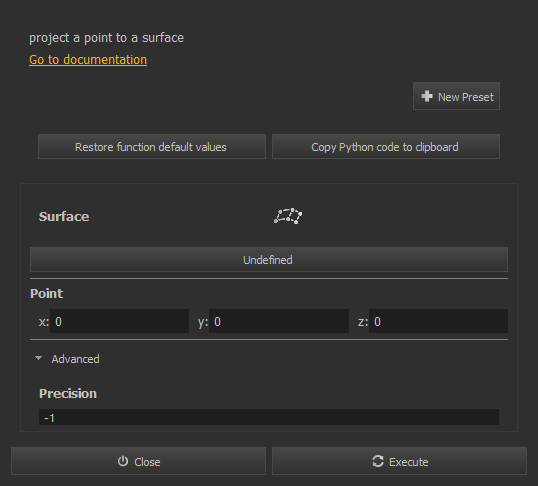The height and width of the screenshot is (486, 538).
Task: Close the function dialog
Action: (x=138, y=461)
